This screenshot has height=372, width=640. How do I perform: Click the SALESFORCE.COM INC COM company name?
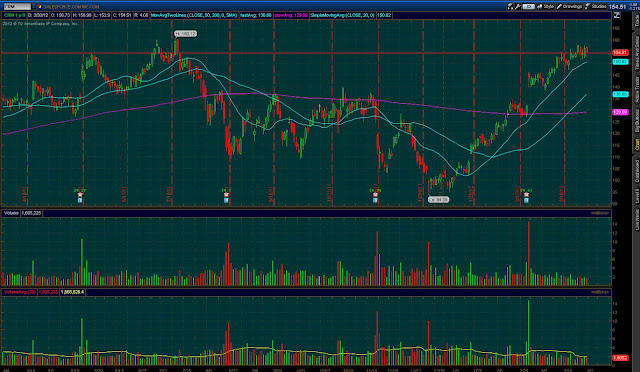pos(71,7)
